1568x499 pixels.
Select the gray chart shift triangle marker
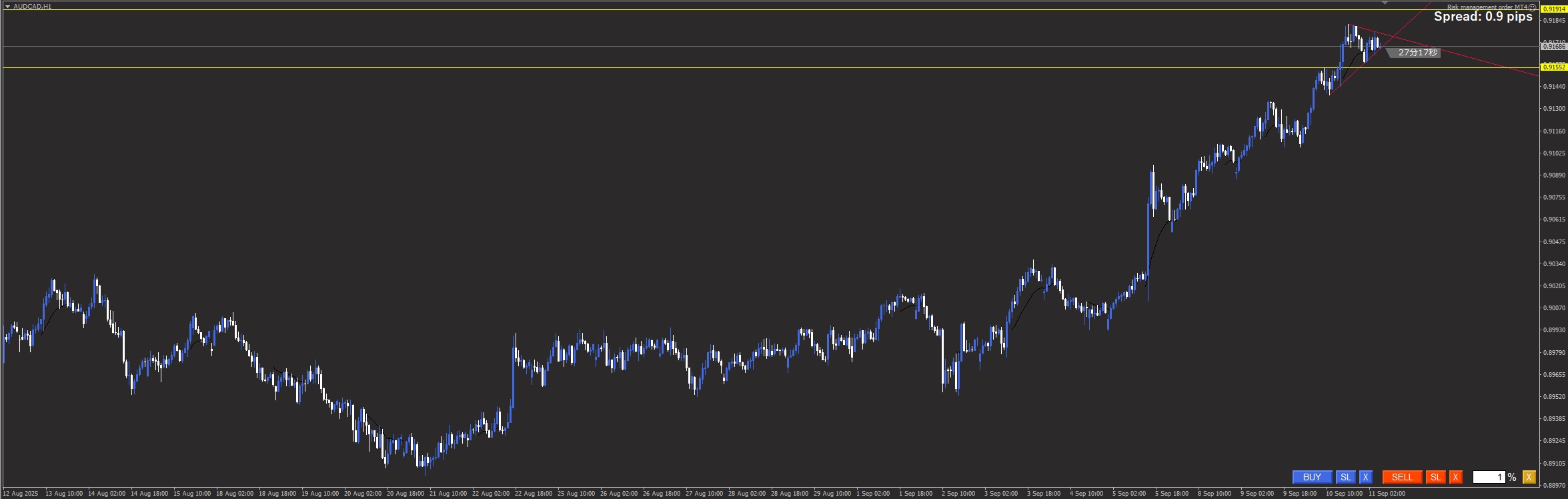click(1385, 3)
